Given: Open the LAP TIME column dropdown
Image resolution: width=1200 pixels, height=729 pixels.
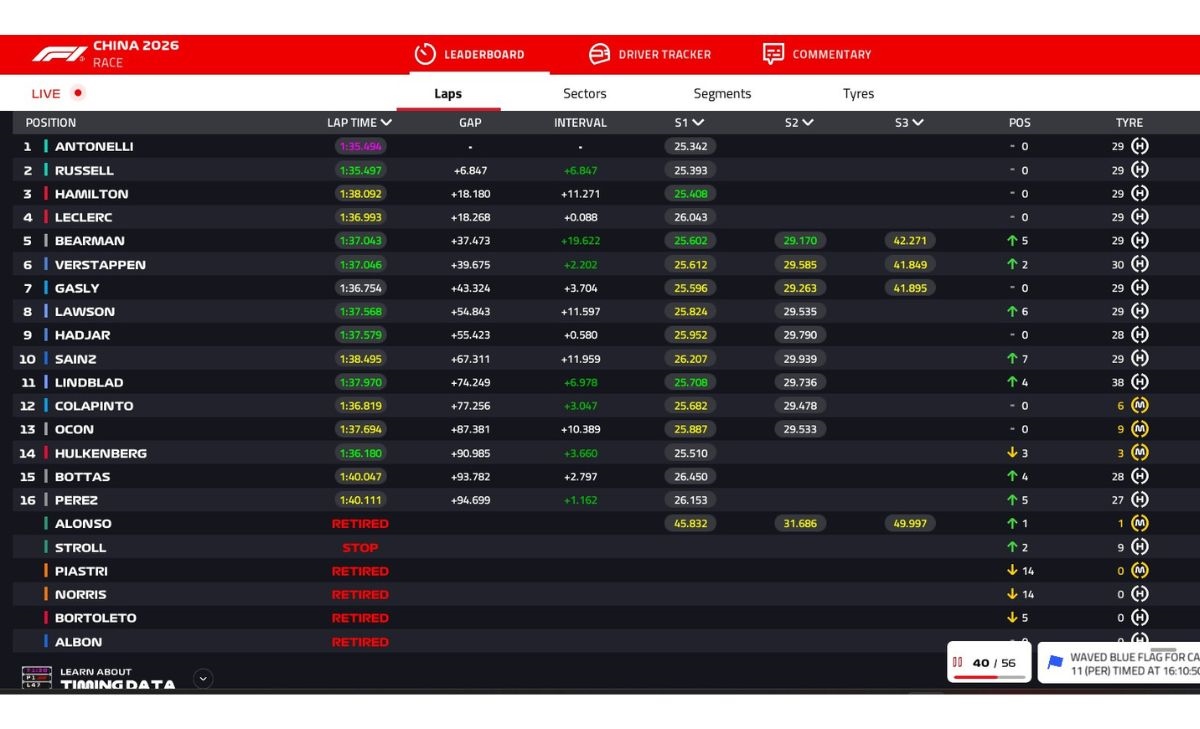Looking at the screenshot, I should pyautogui.click(x=386, y=123).
